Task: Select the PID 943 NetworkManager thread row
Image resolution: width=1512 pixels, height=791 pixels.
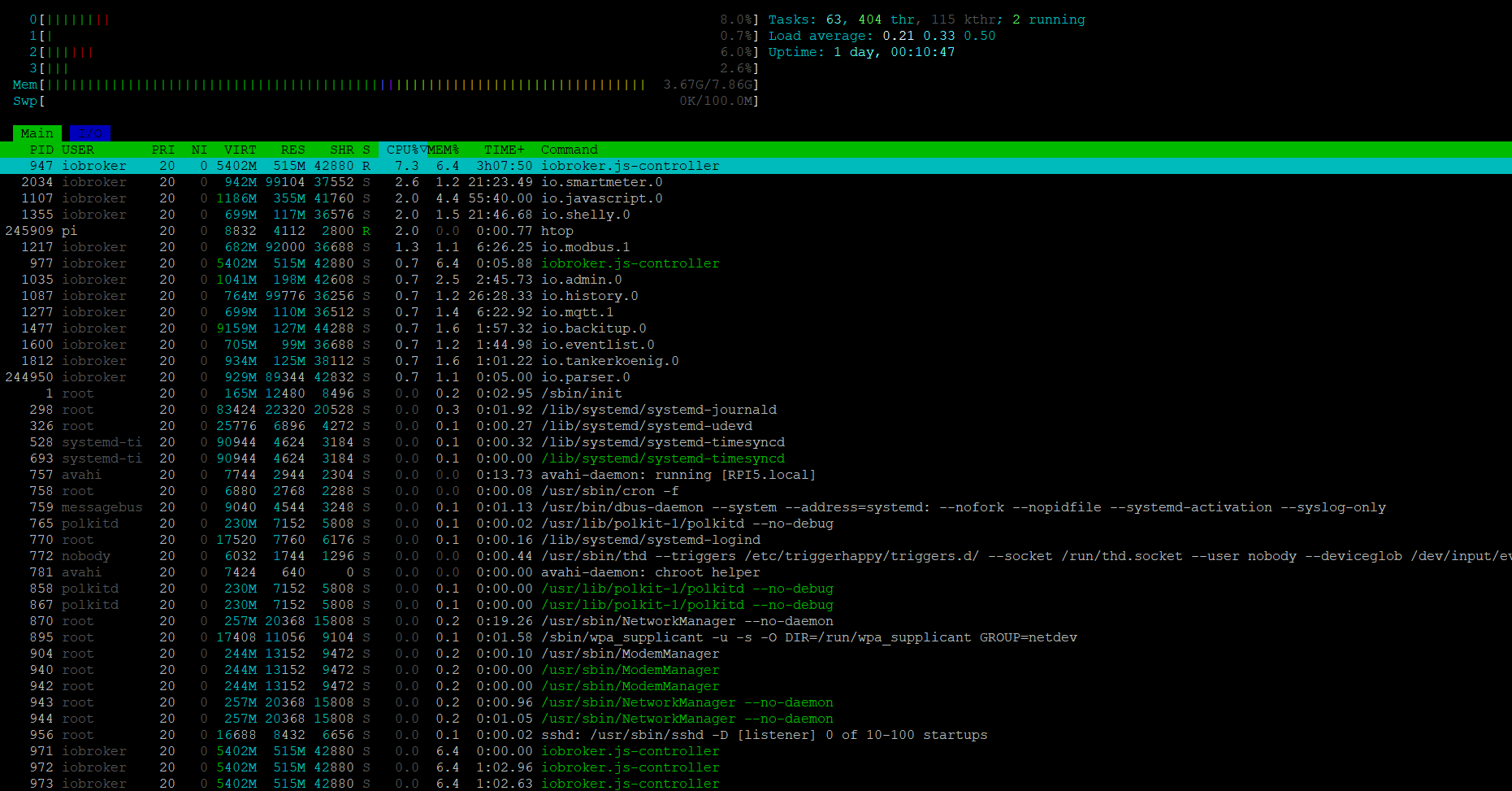Action: (x=756, y=702)
